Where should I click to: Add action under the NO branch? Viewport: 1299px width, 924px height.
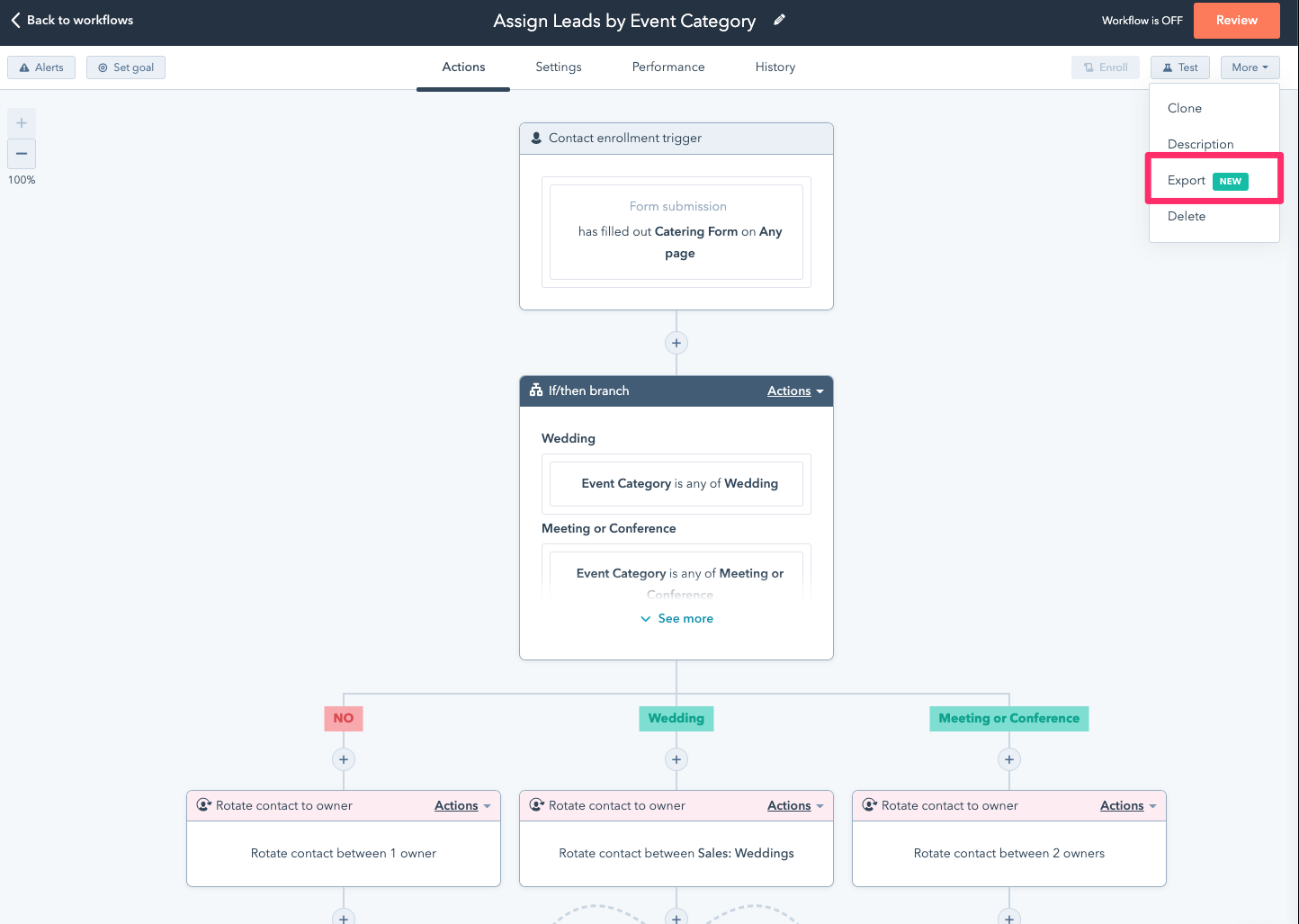coord(344,759)
